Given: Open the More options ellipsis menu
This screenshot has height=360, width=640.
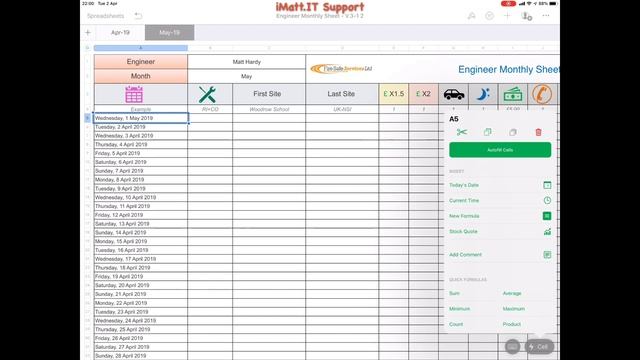Looking at the screenshot, I should [546, 16].
